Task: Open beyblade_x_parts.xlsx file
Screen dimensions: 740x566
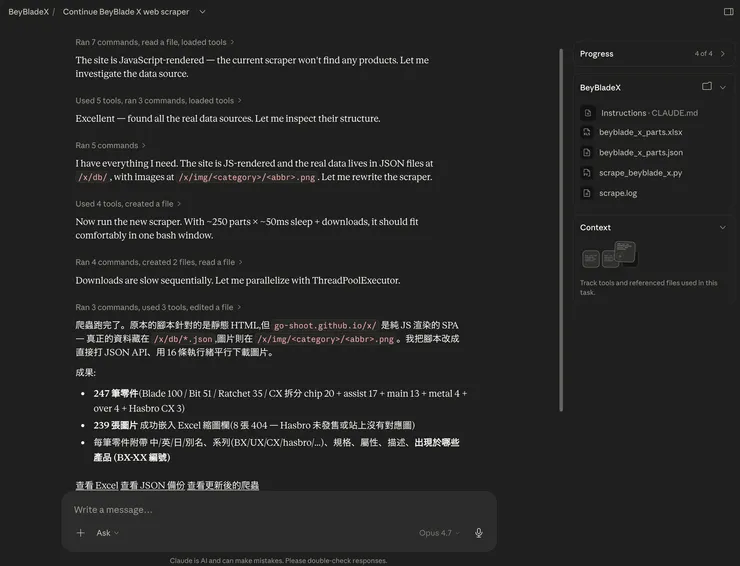Action: pyautogui.click(x=640, y=132)
